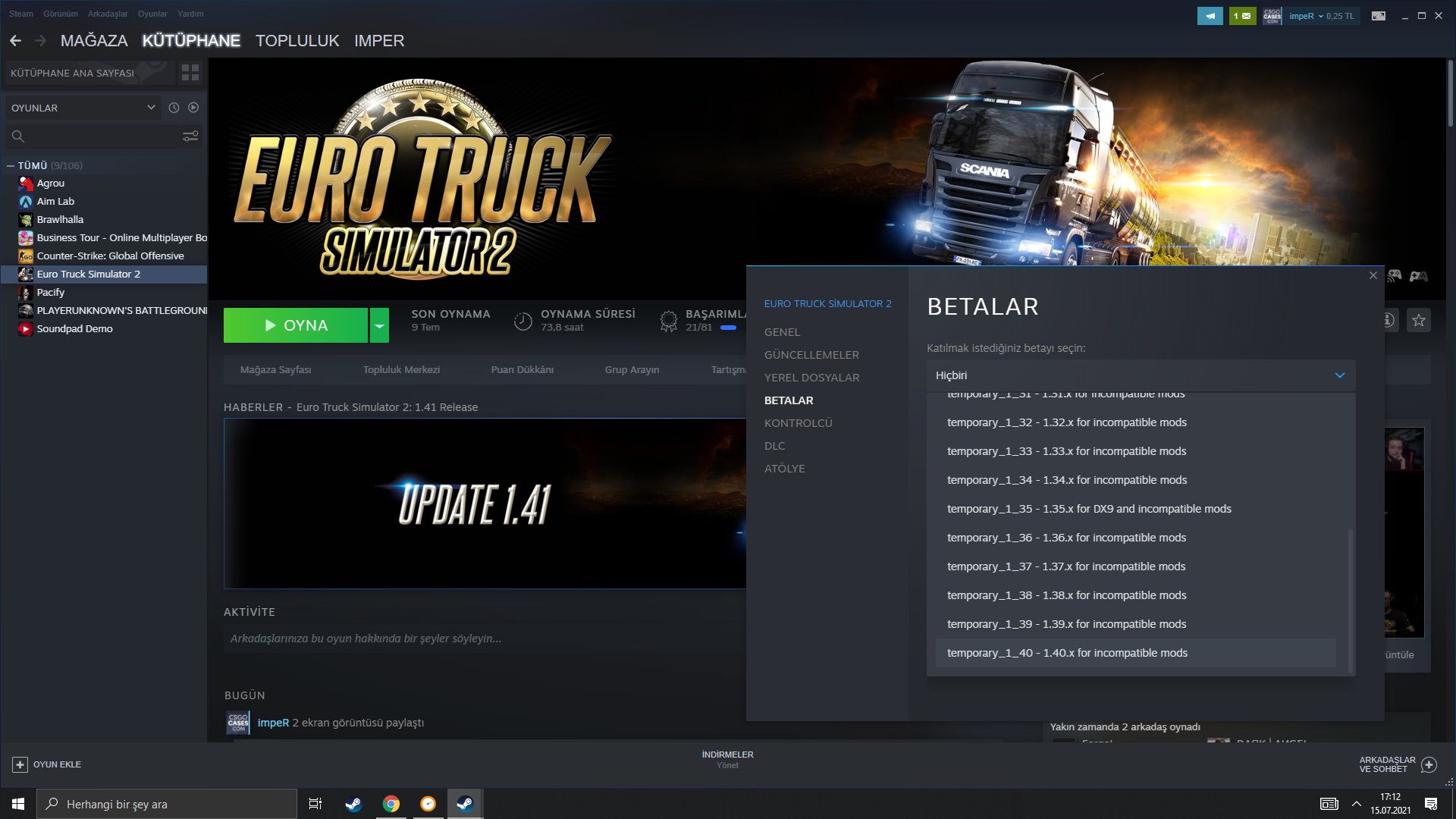Collapse the TÜMÜ games category
Image resolution: width=1456 pixels, height=819 pixels.
point(11,165)
